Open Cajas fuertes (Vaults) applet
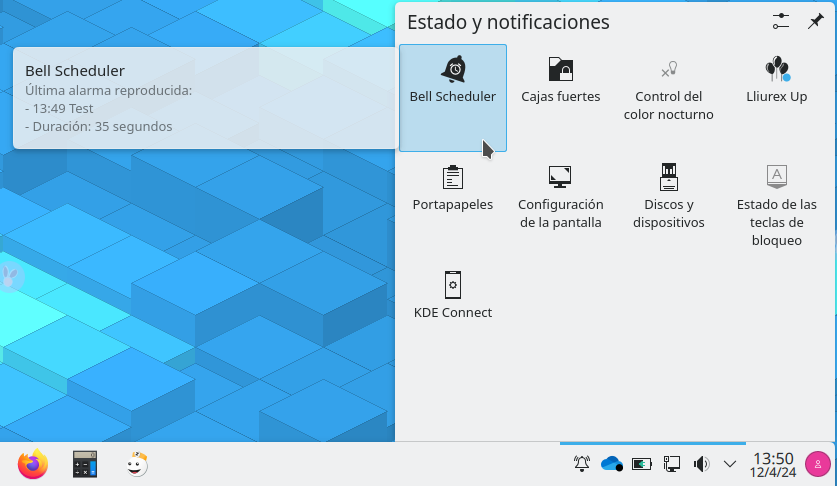The height and width of the screenshot is (486, 837). click(x=560, y=80)
